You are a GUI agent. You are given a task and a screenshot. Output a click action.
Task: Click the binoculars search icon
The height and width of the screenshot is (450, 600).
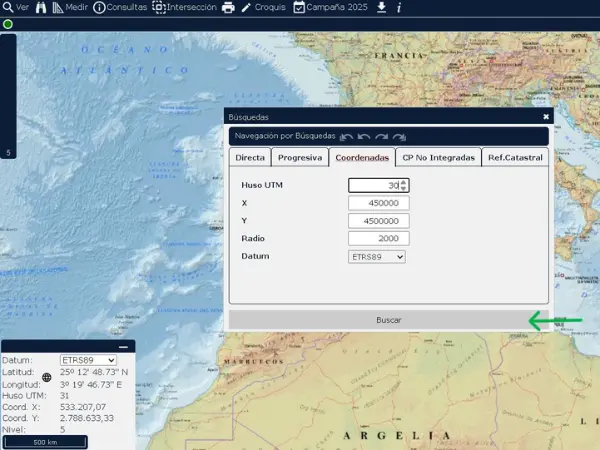(41, 7)
